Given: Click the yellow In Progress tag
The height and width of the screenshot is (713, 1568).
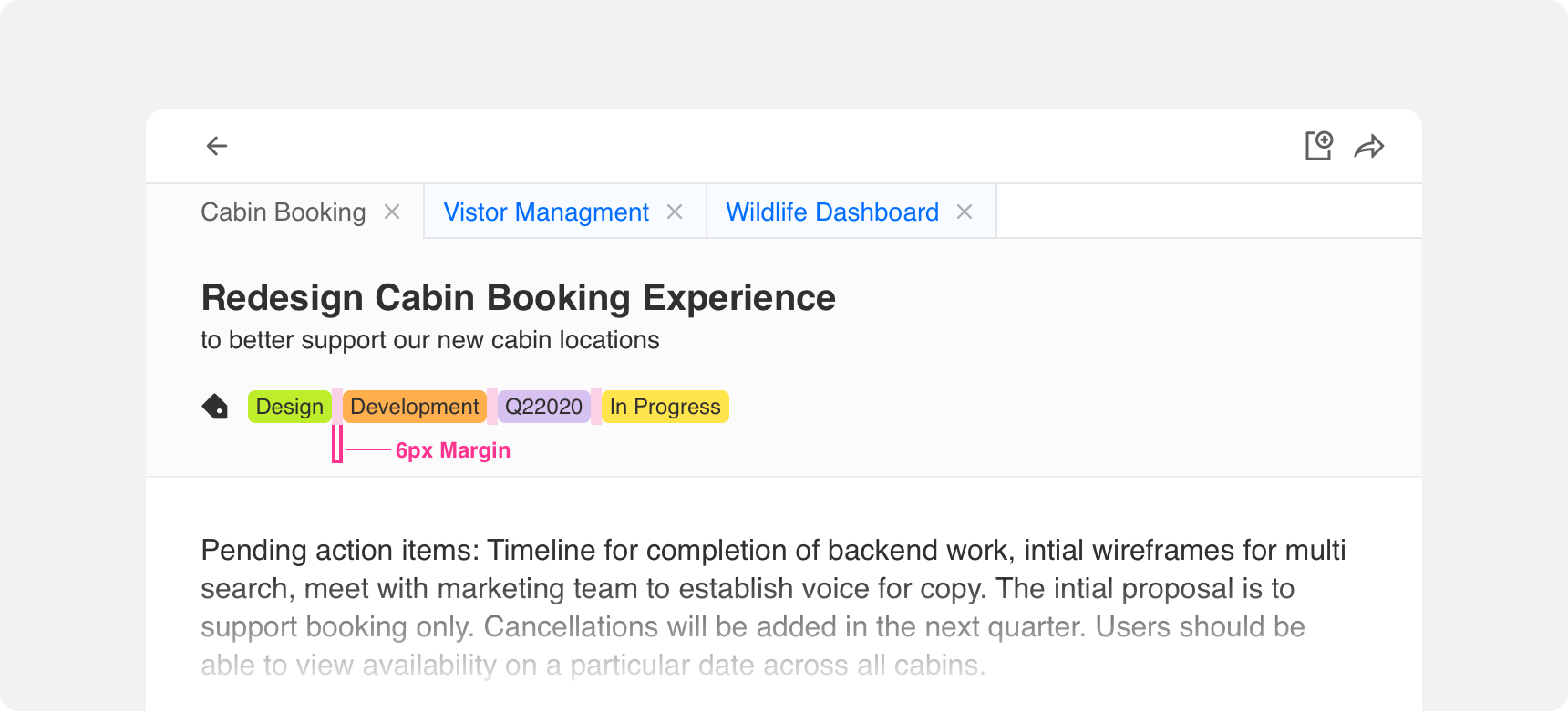Looking at the screenshot, I should (x=665, y=407).
